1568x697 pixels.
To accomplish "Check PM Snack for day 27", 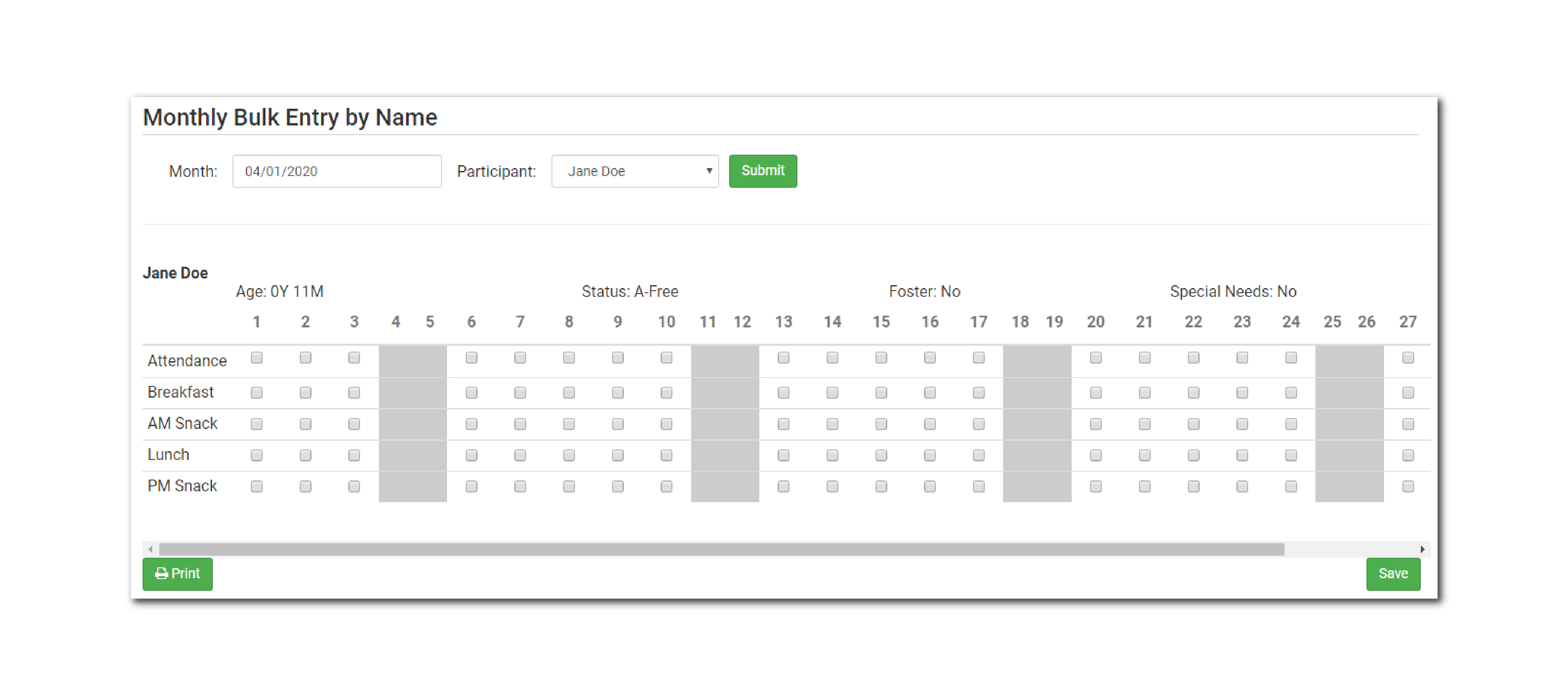I will (x=1408, y=486).
